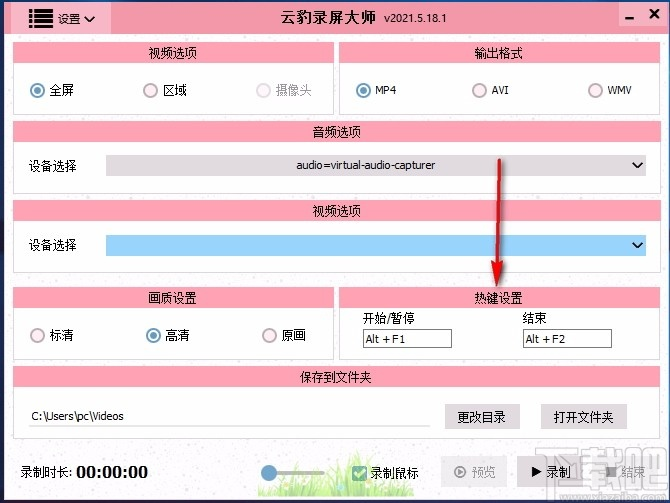
Task: Click the 录制时长 00:00:00 timer text
Action: [x=84, y=472]
